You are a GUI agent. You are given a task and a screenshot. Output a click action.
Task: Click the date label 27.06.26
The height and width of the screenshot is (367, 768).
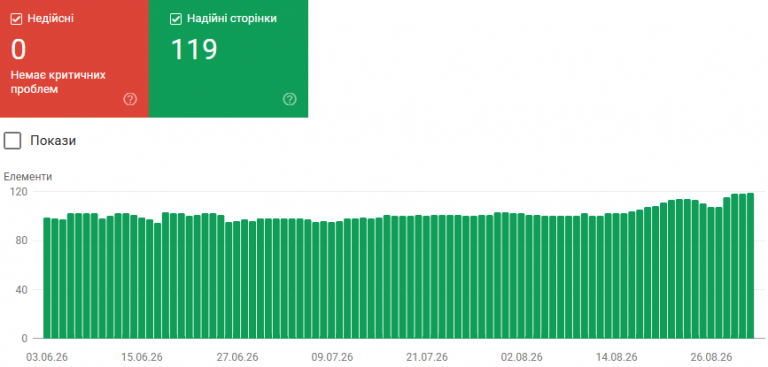click(238, 357)
